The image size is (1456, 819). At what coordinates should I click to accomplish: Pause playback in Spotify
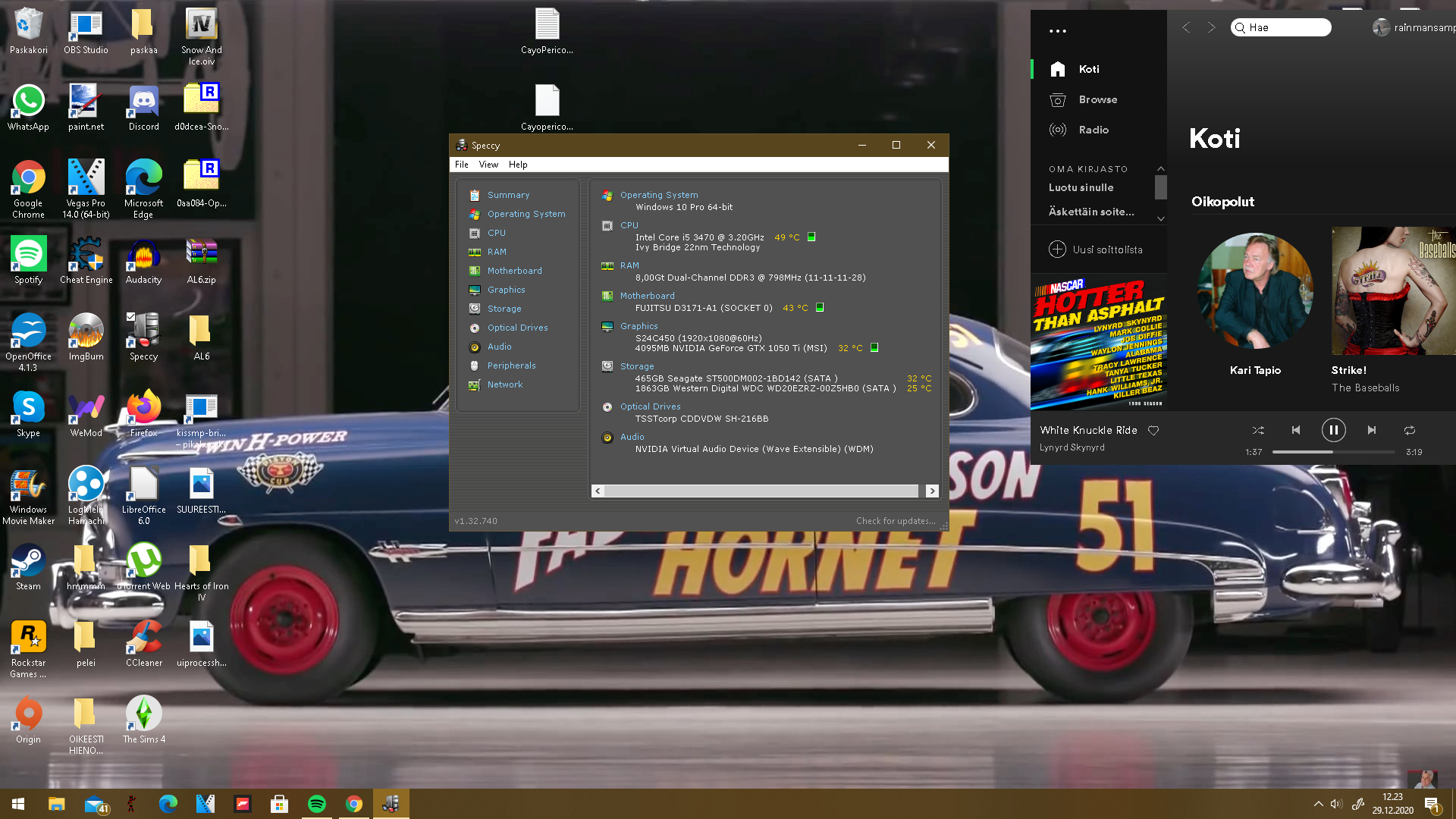[1333, 430]
